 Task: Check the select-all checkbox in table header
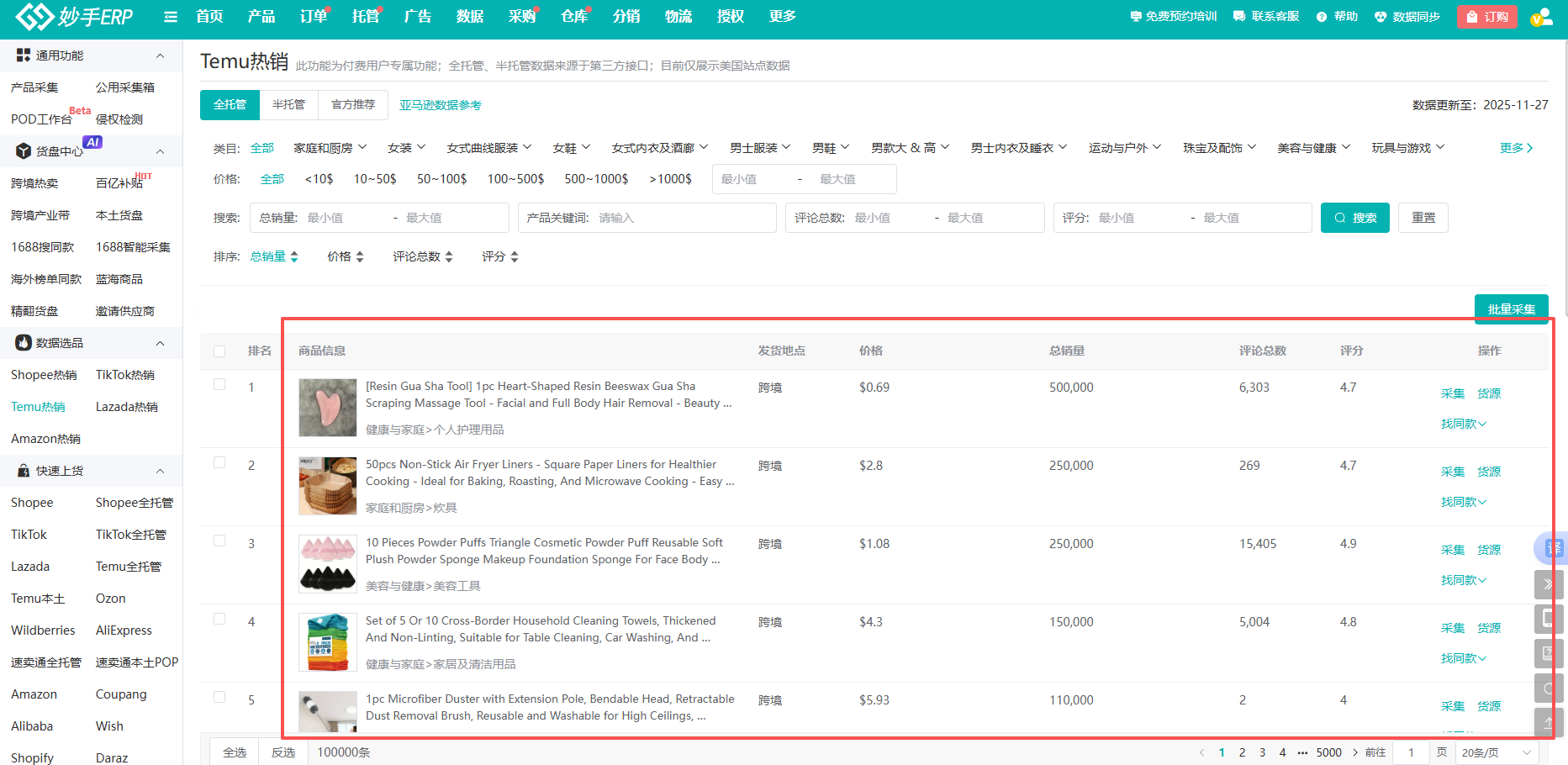(219, 351)
